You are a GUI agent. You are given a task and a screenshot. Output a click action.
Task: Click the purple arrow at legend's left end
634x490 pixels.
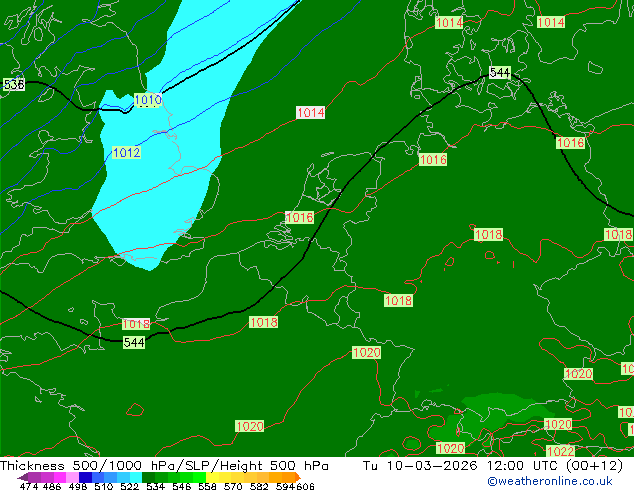coord(22,477)
